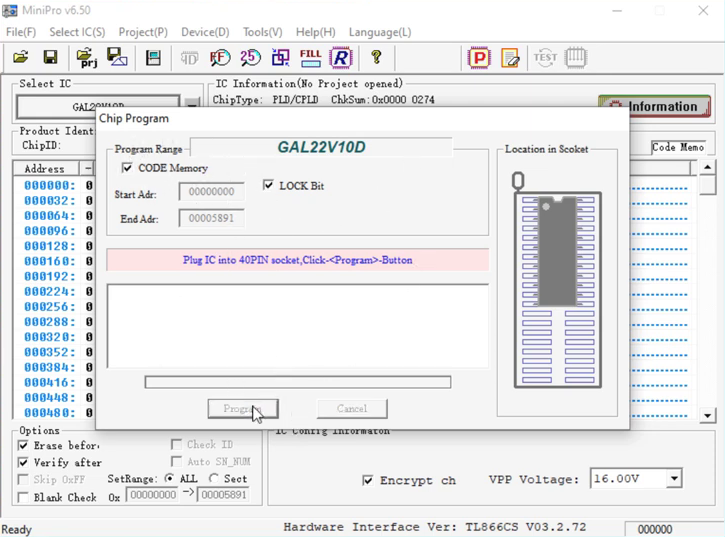725x537 pixels.
Task: Select the Sect radio button
Action: (214, 479)
